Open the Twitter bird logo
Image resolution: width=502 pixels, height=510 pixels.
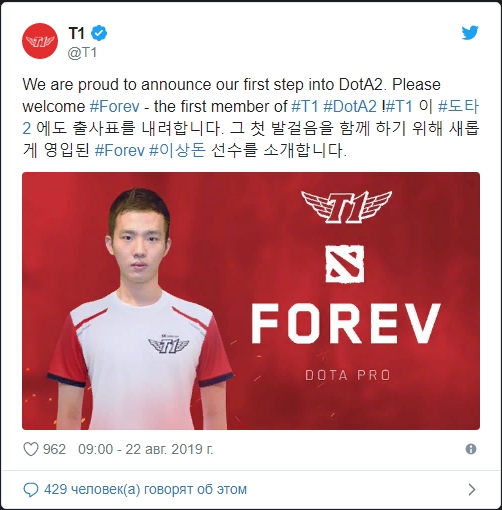tap(470, 33)
